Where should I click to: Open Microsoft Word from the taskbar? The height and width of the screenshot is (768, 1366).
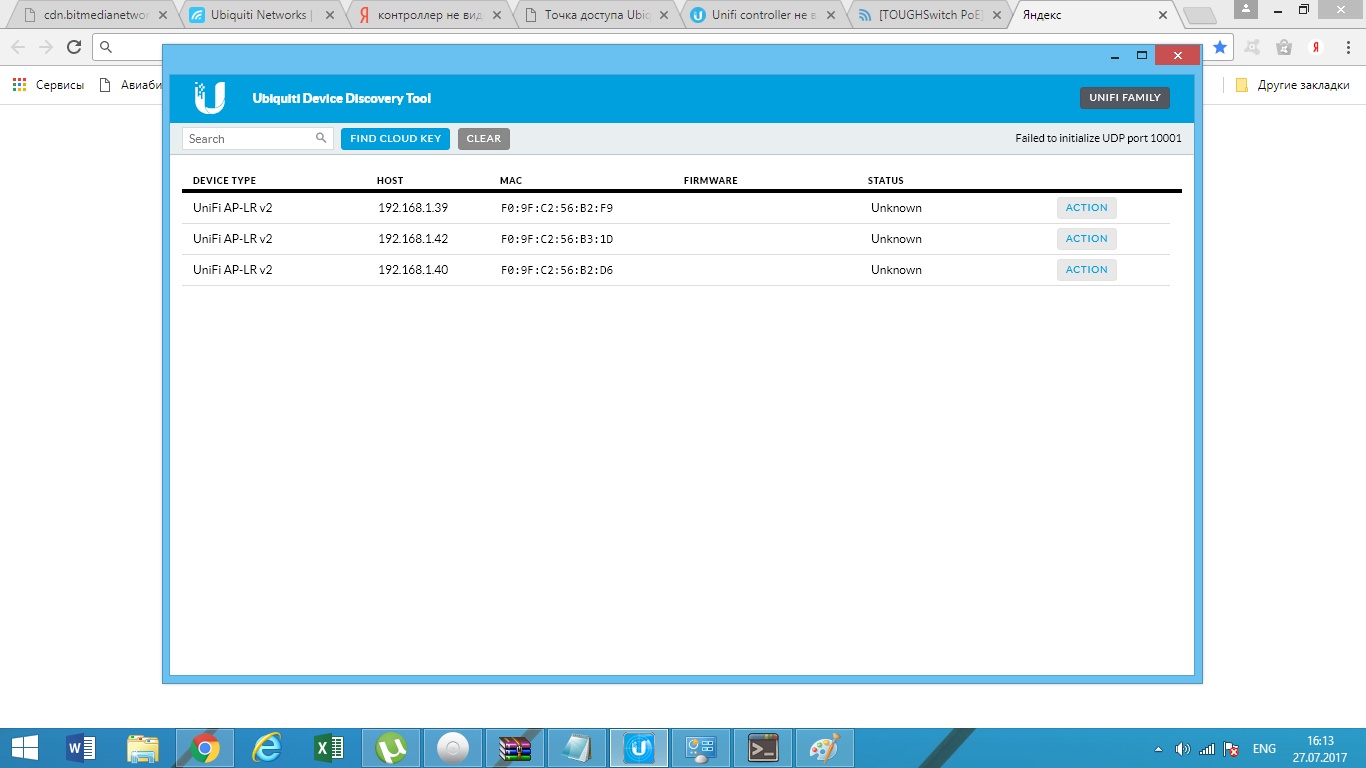click(81, 748)
